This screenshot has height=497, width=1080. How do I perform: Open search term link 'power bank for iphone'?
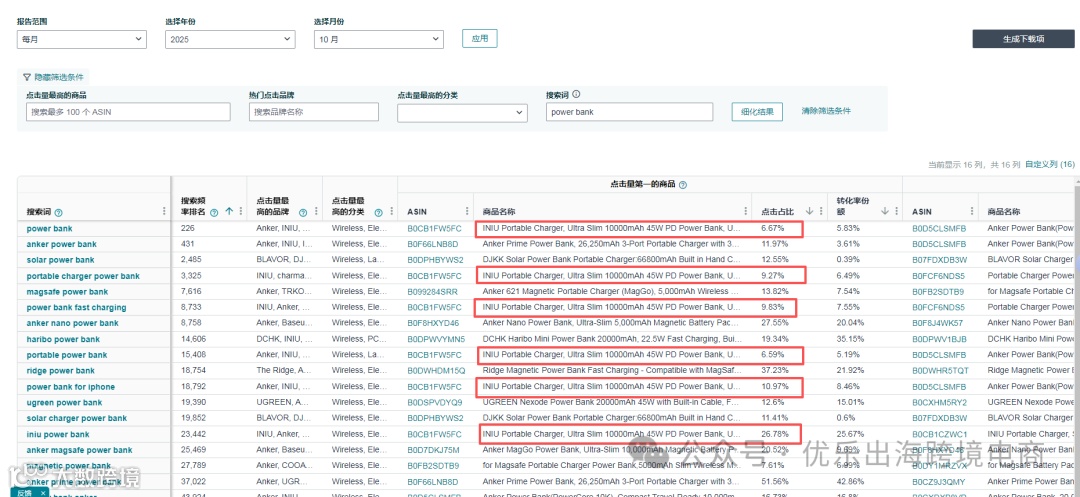(x=71, y=387)
